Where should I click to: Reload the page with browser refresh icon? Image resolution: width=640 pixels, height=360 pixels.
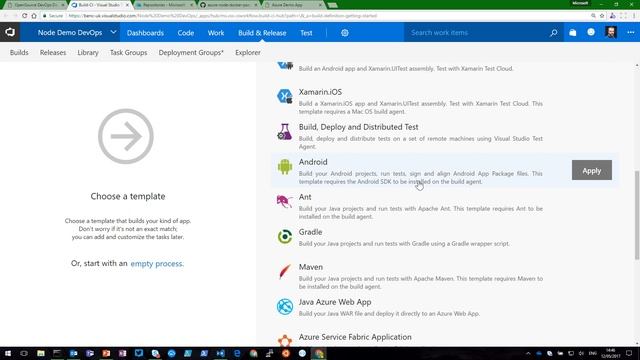(x=24, y=16)
